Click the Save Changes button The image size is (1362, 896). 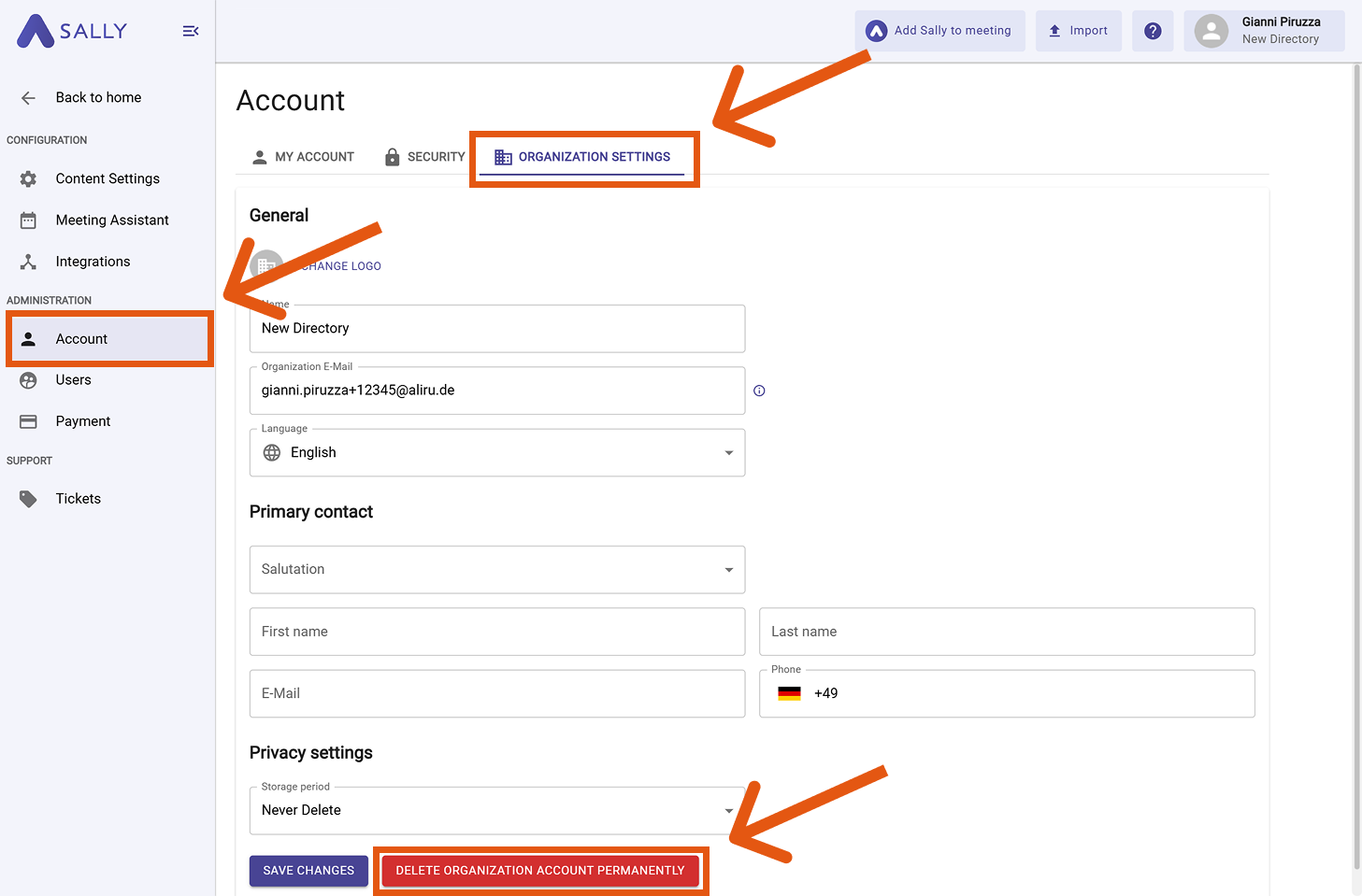point(308,871)
